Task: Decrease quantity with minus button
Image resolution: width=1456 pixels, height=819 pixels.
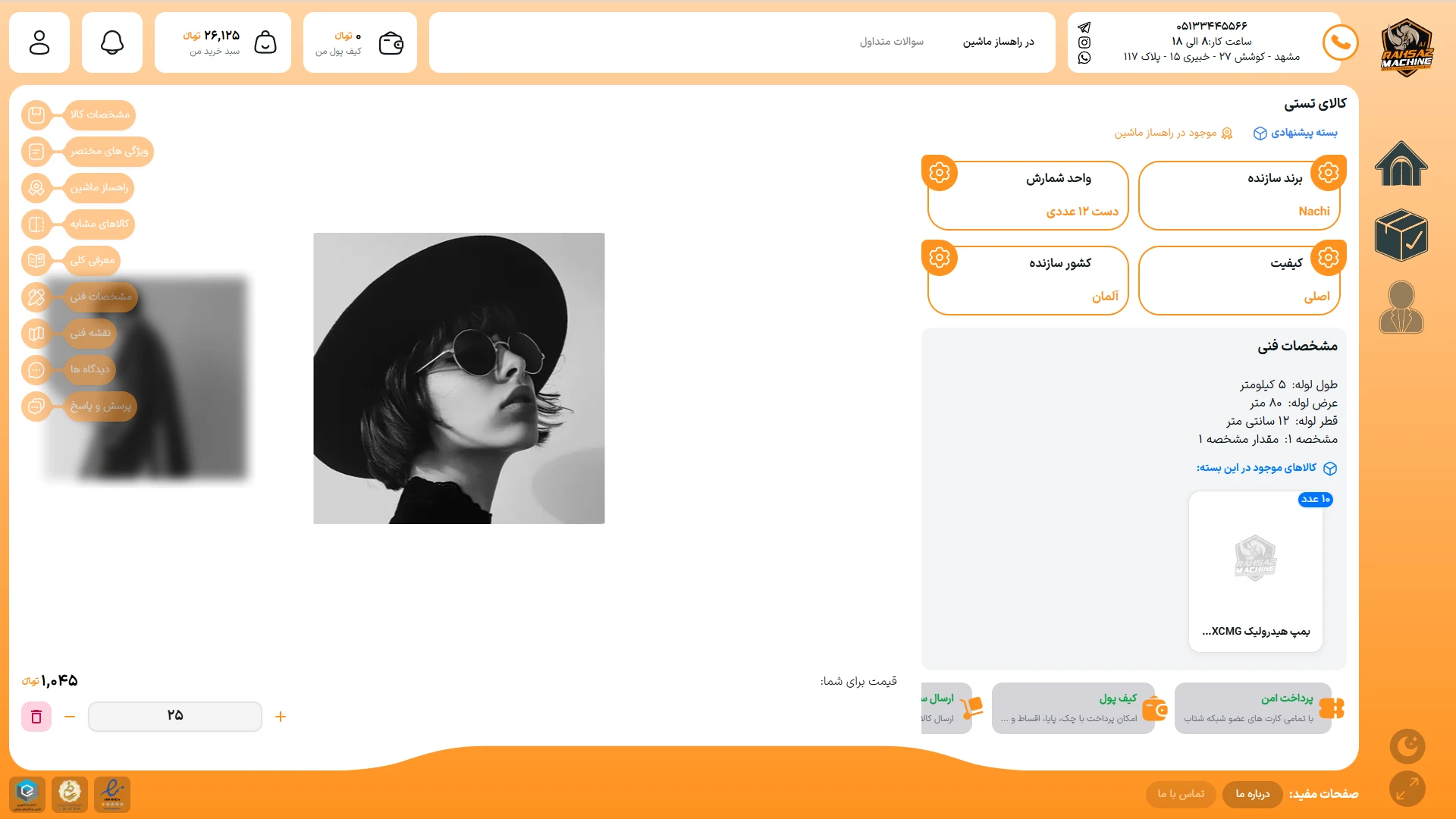Action: (70, 717)
